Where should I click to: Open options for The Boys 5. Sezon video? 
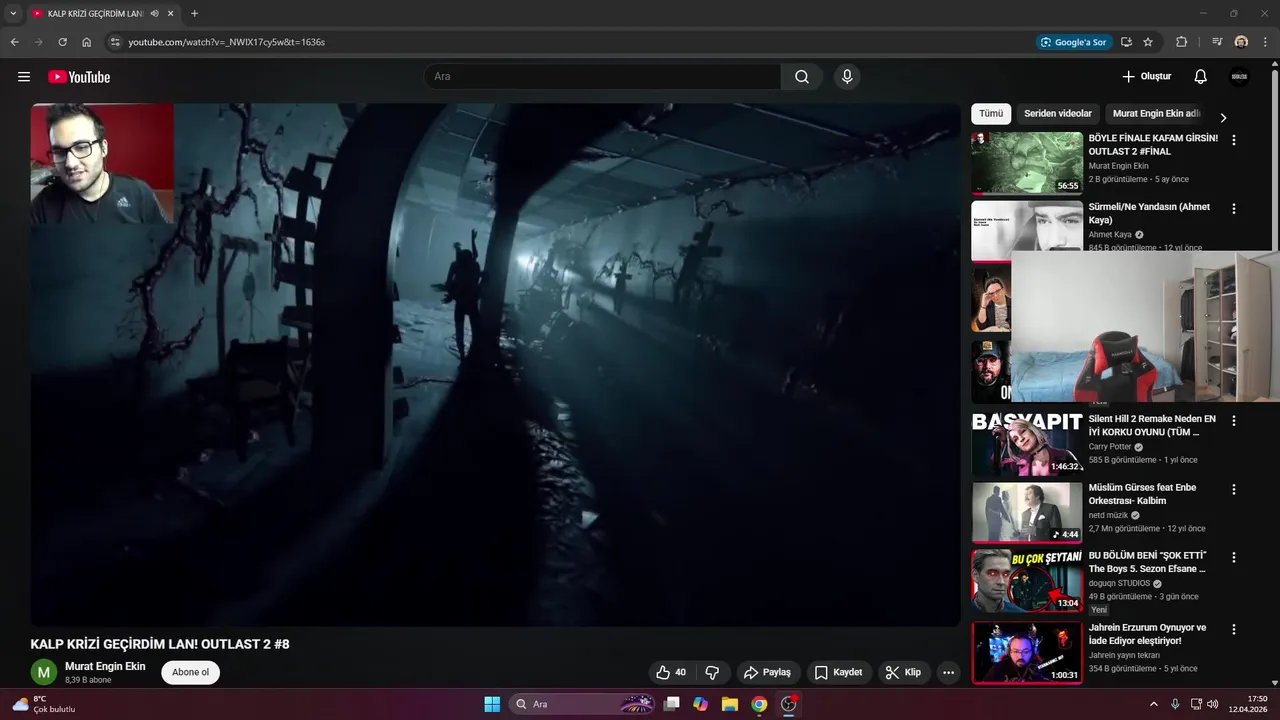(1234, 557)
